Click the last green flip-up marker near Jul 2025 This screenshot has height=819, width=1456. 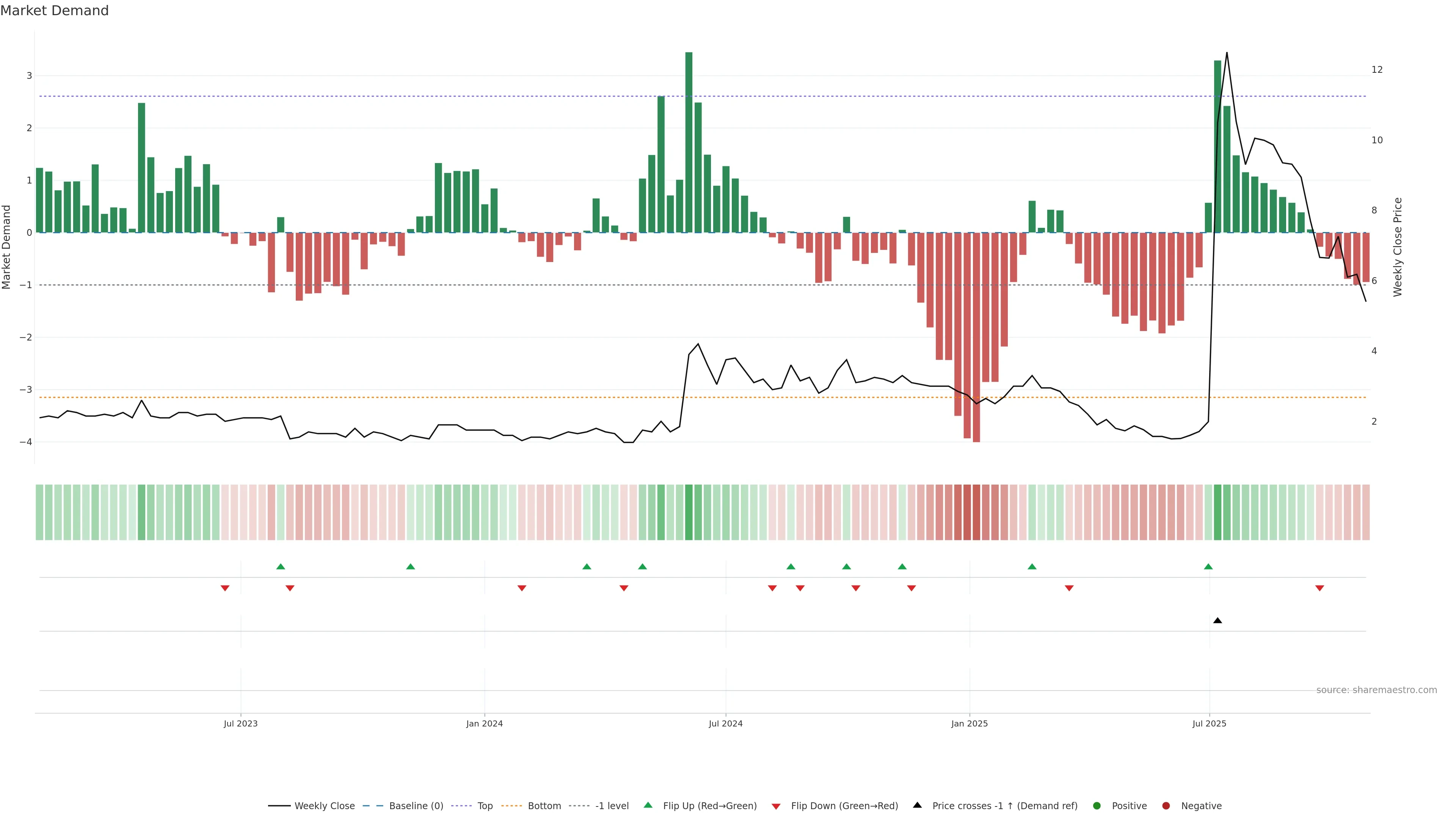1208,567
